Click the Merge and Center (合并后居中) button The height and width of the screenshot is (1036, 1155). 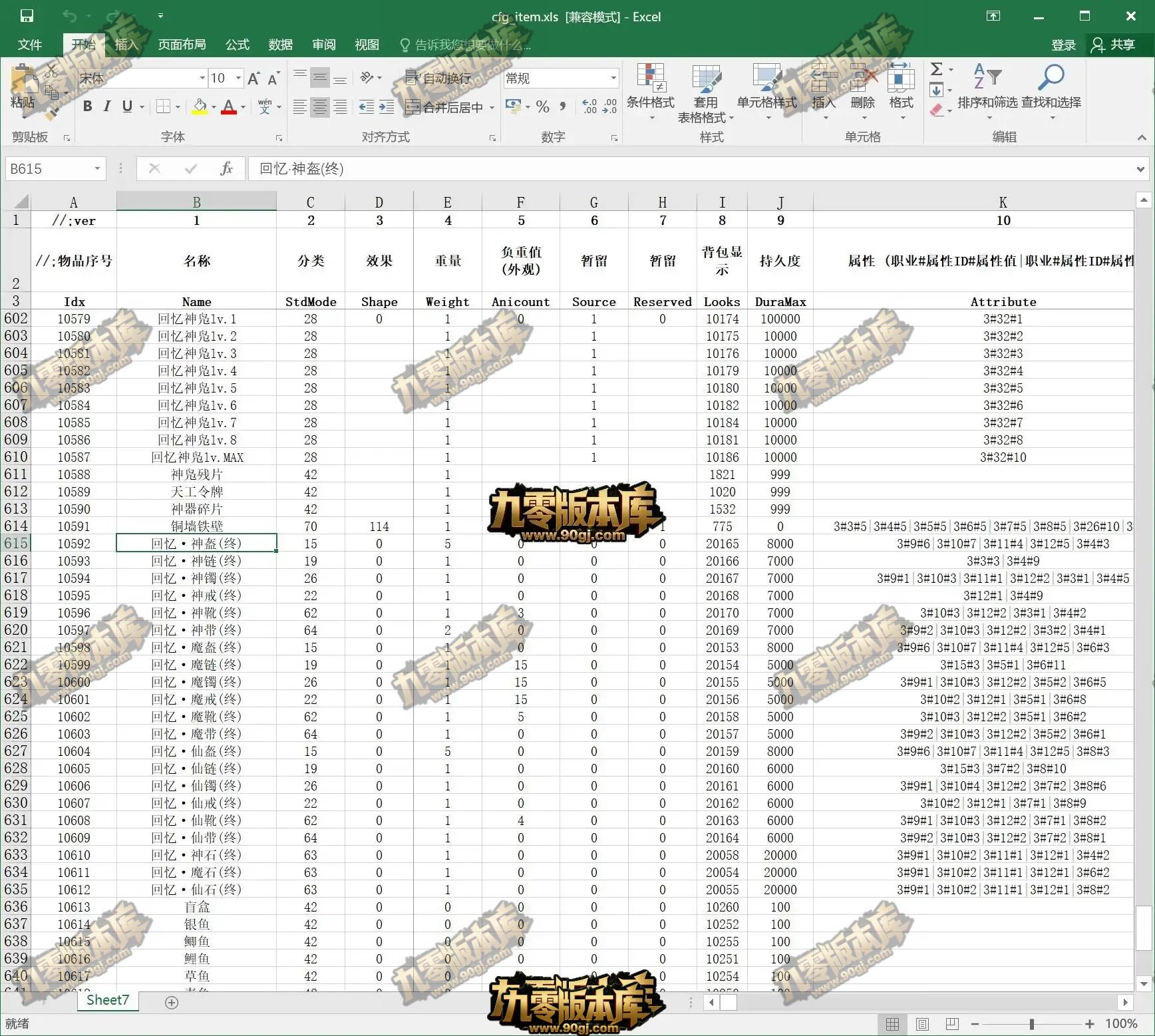[444, 106]
